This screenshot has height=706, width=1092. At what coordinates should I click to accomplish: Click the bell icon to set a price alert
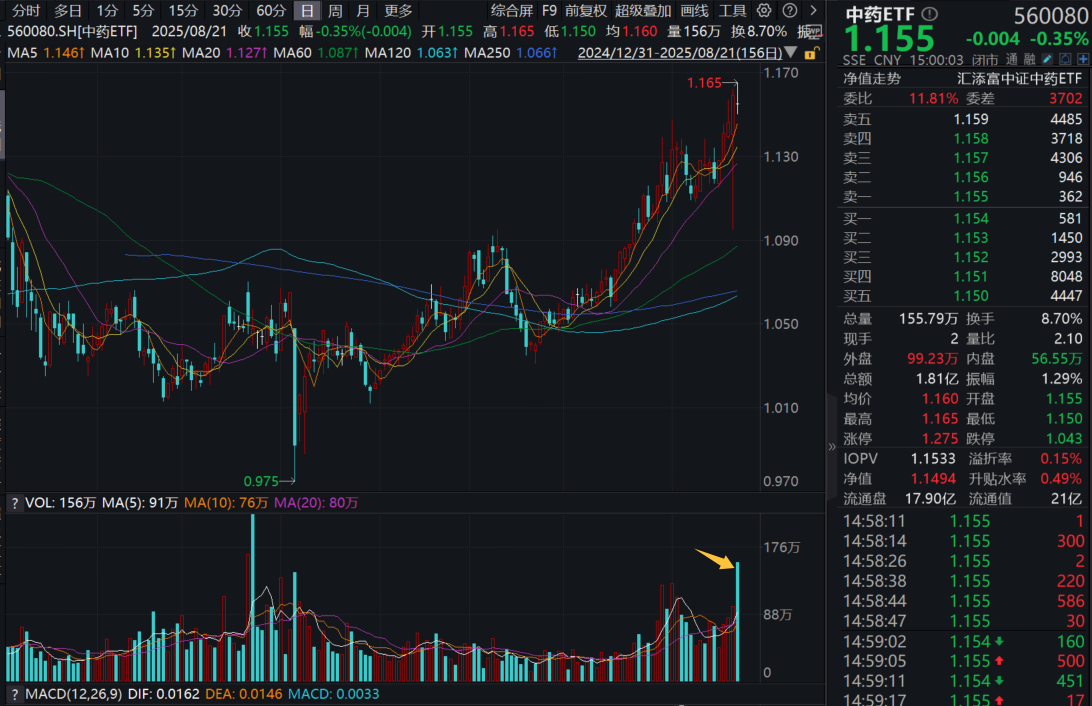[x=1065, y=60]
